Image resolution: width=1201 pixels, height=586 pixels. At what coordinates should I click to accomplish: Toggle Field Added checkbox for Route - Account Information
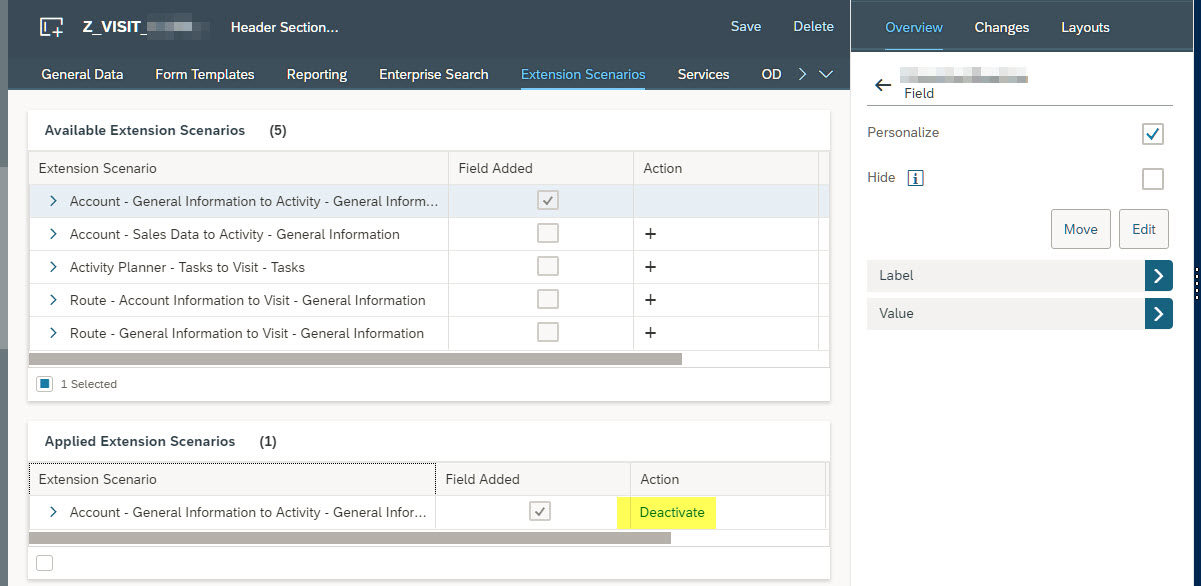[x=548, y=300]
